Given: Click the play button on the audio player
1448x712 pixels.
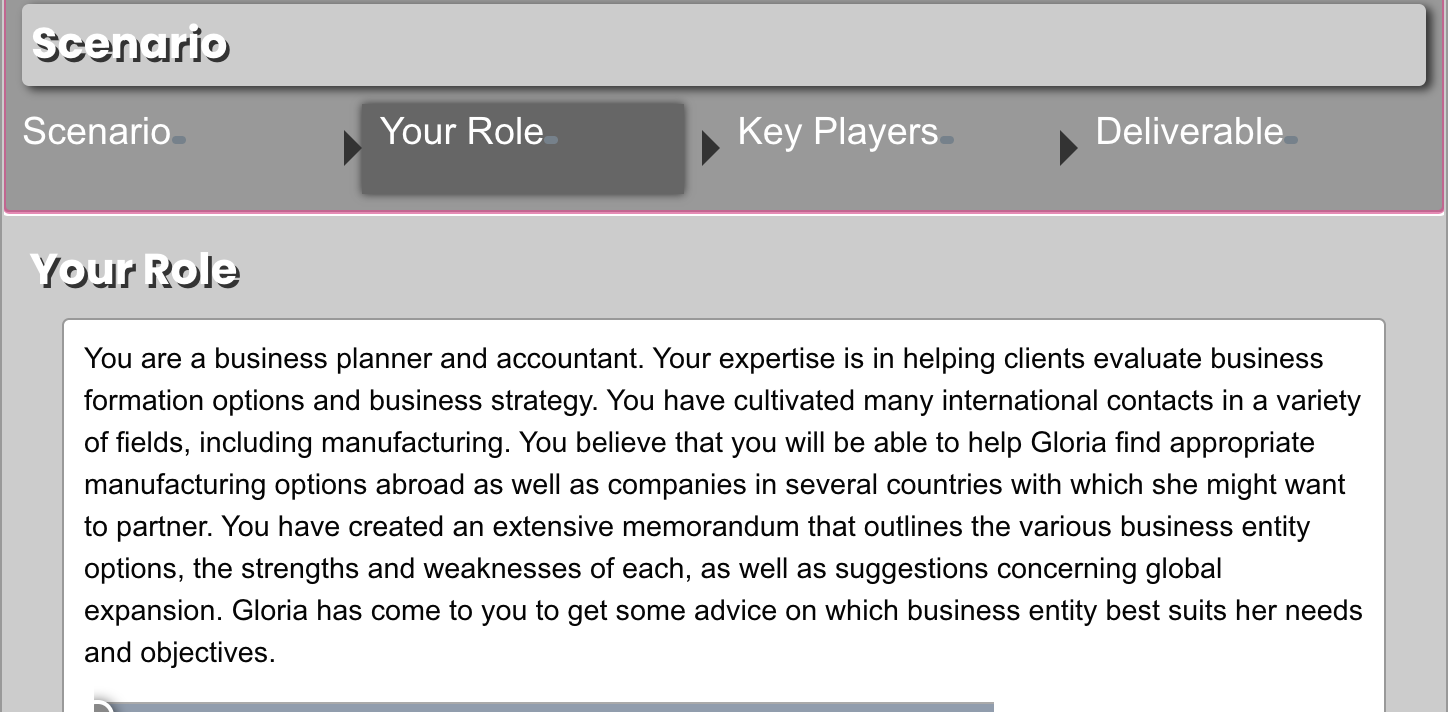Looking at the screenshot, I should pos(103,706).
